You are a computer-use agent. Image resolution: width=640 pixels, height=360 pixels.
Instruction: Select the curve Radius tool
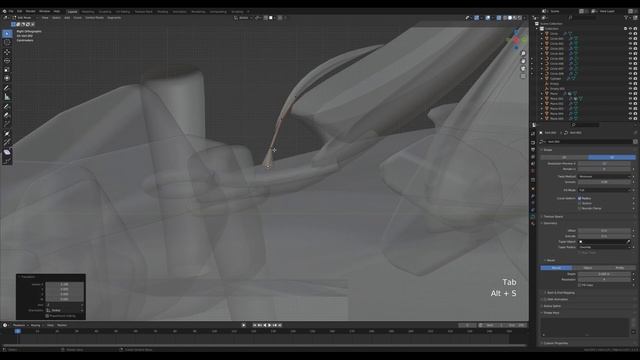[x=7, y=133]
